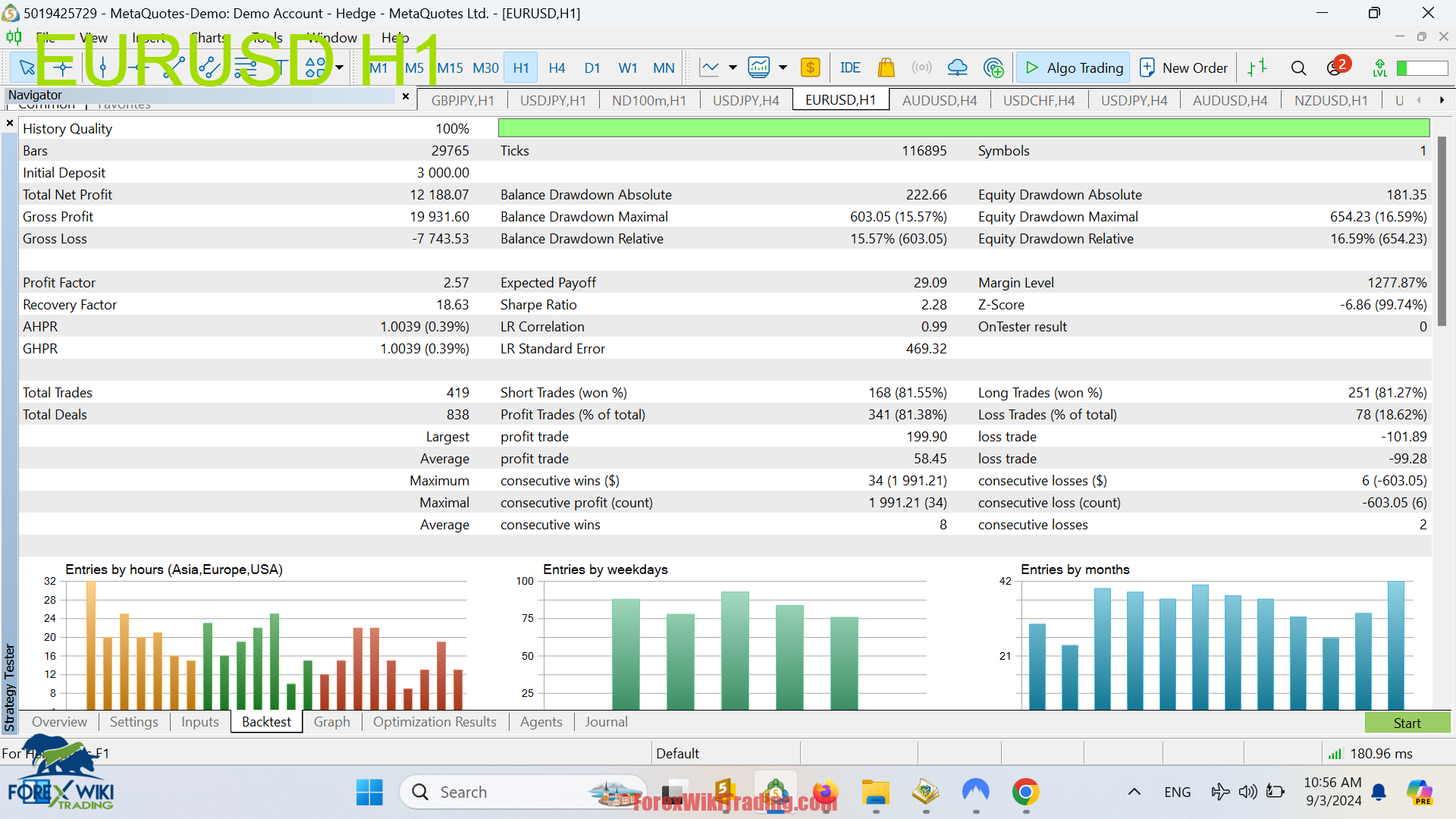Expand the indicators list dropdown arrow
The width and height of the screenshot is (1456, 819).
pyautogui.click(x=783, y=68)
